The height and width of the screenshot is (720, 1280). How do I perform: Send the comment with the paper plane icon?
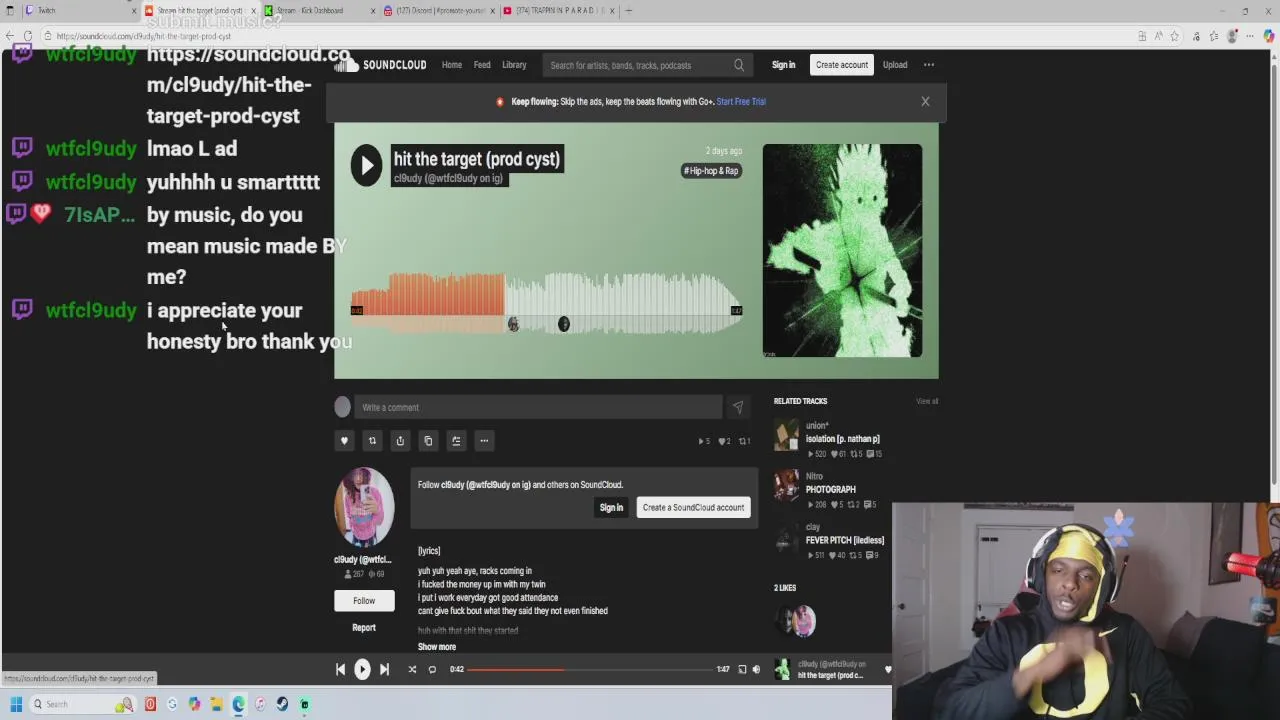pos(738,407)
